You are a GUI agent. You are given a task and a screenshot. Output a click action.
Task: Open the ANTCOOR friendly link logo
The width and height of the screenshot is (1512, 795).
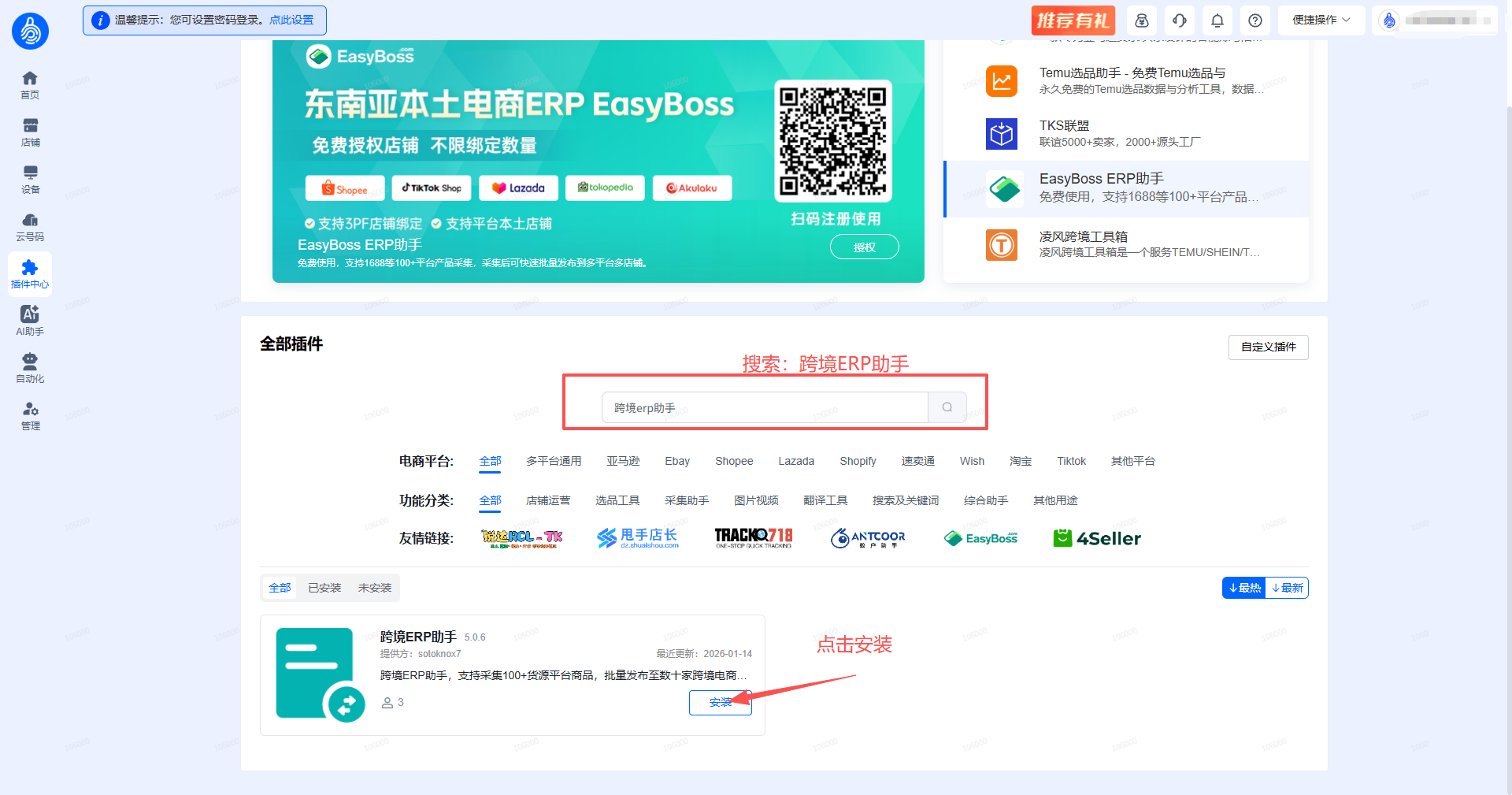point(869,538)
